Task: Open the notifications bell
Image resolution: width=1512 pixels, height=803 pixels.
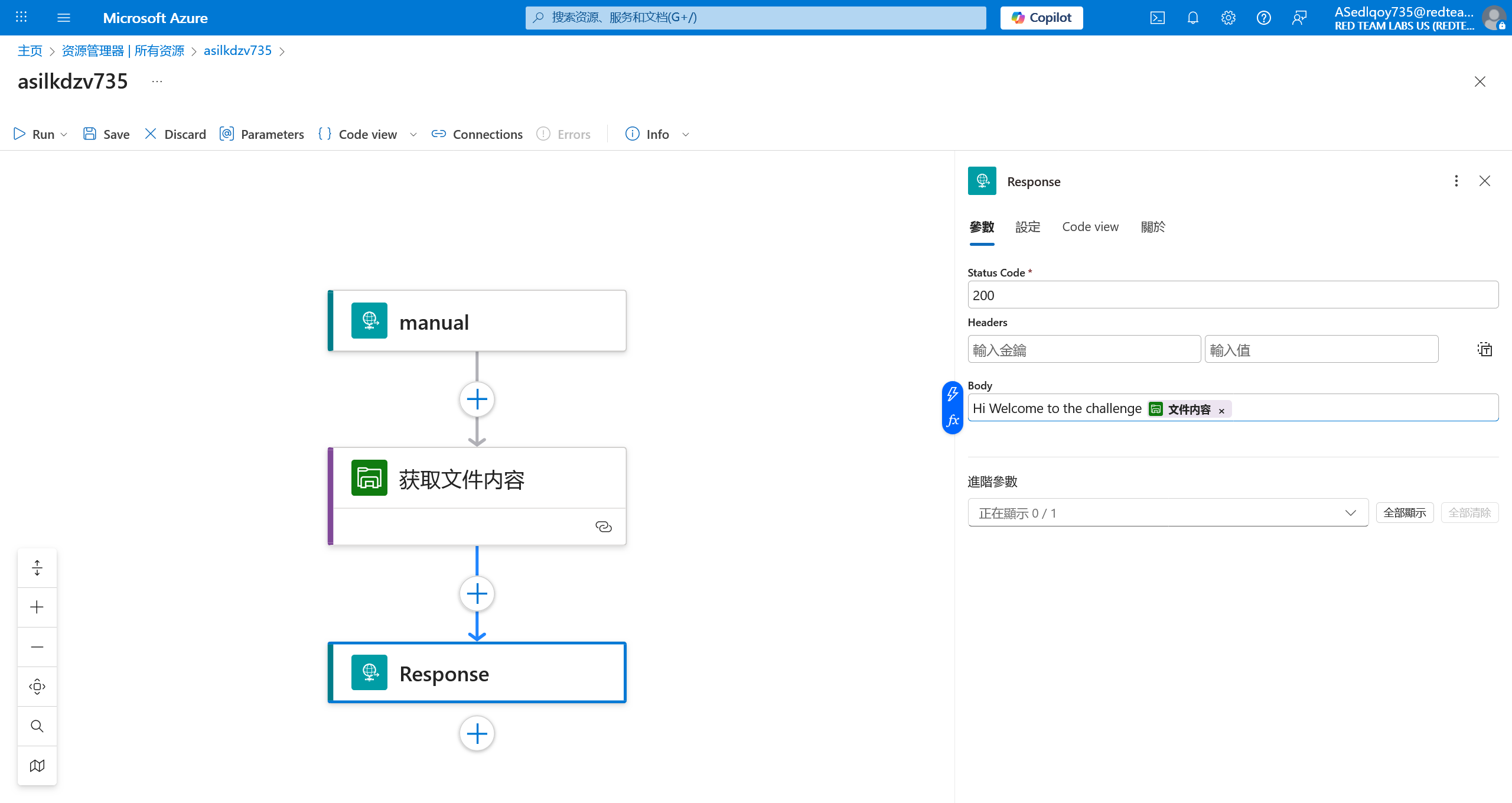Action: click(1193, 18)
